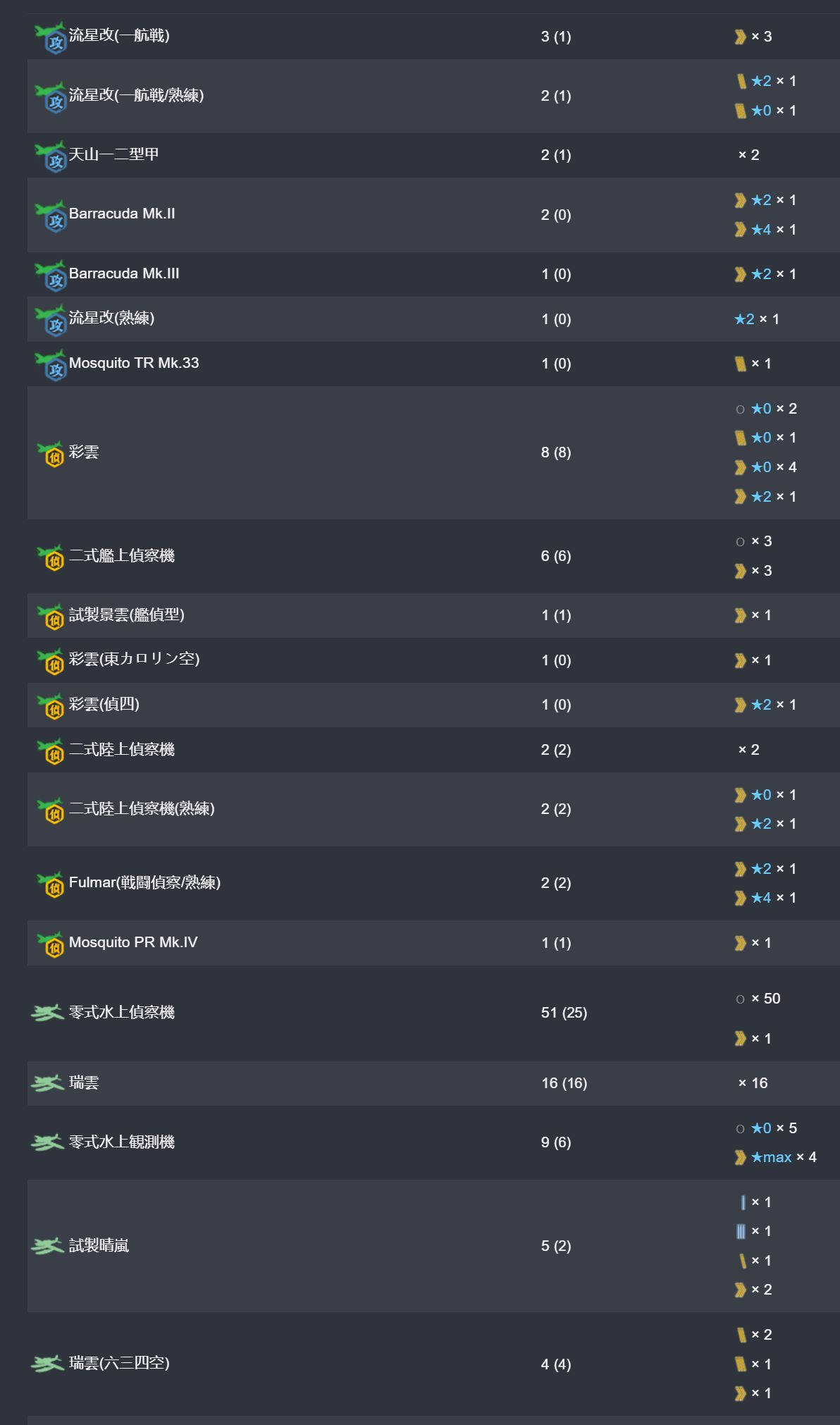Click the seaplane icon next to 零式水上偵察機
The height and width of the screenshot is (1425, 840).
point(48,1013)
